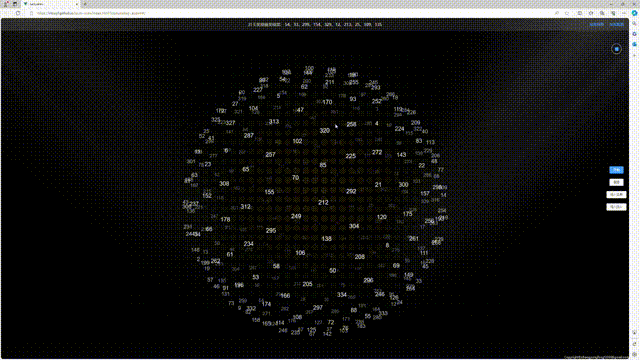
Task: Select number 249 in the sphere
Action: pyautogui.click(x=296, y=216)
